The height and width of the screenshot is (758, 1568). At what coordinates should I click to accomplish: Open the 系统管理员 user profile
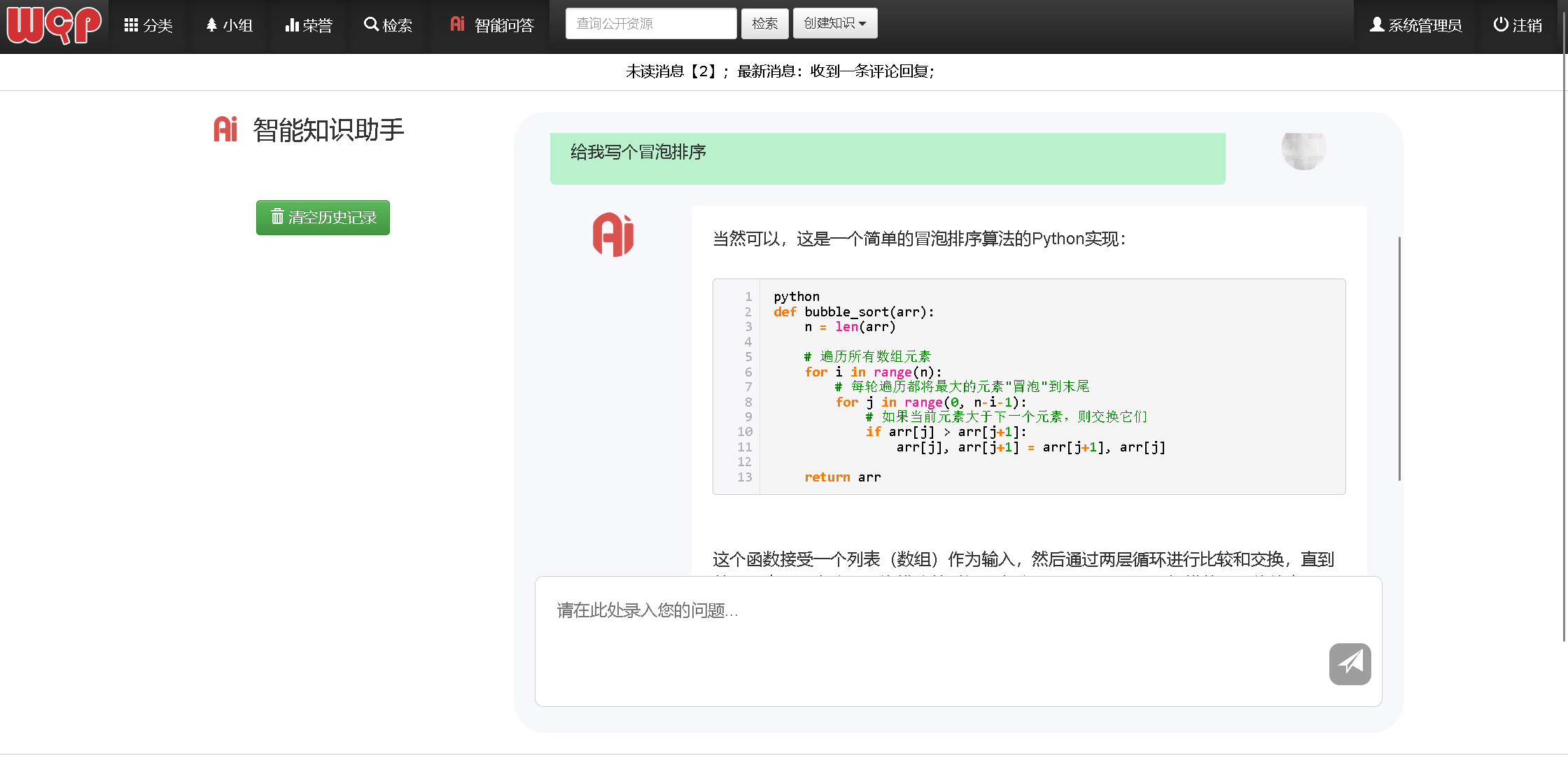click(x=1415, y=26)
